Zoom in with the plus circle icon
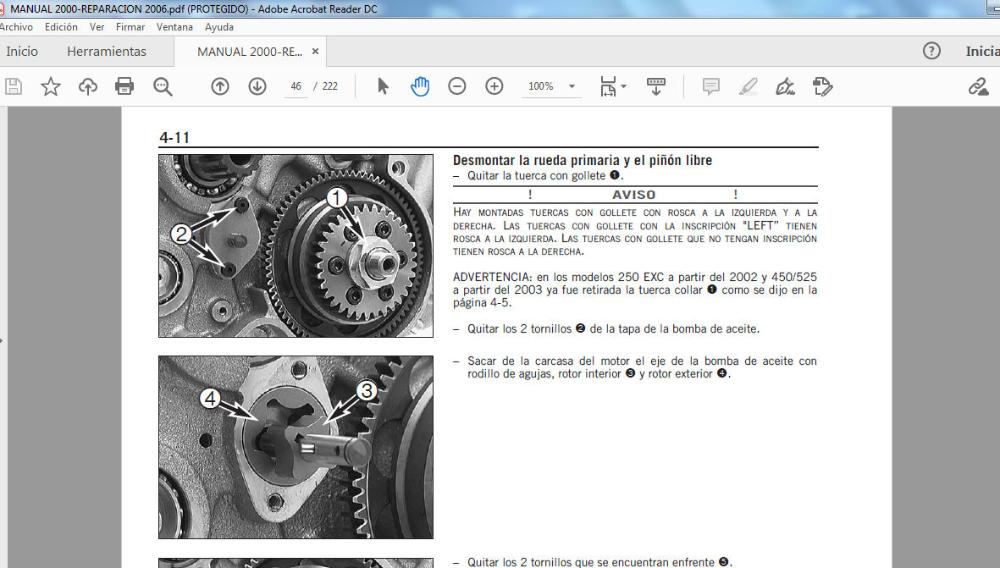1000x568 pixels. pyautogui.click(x=494, y=86)
